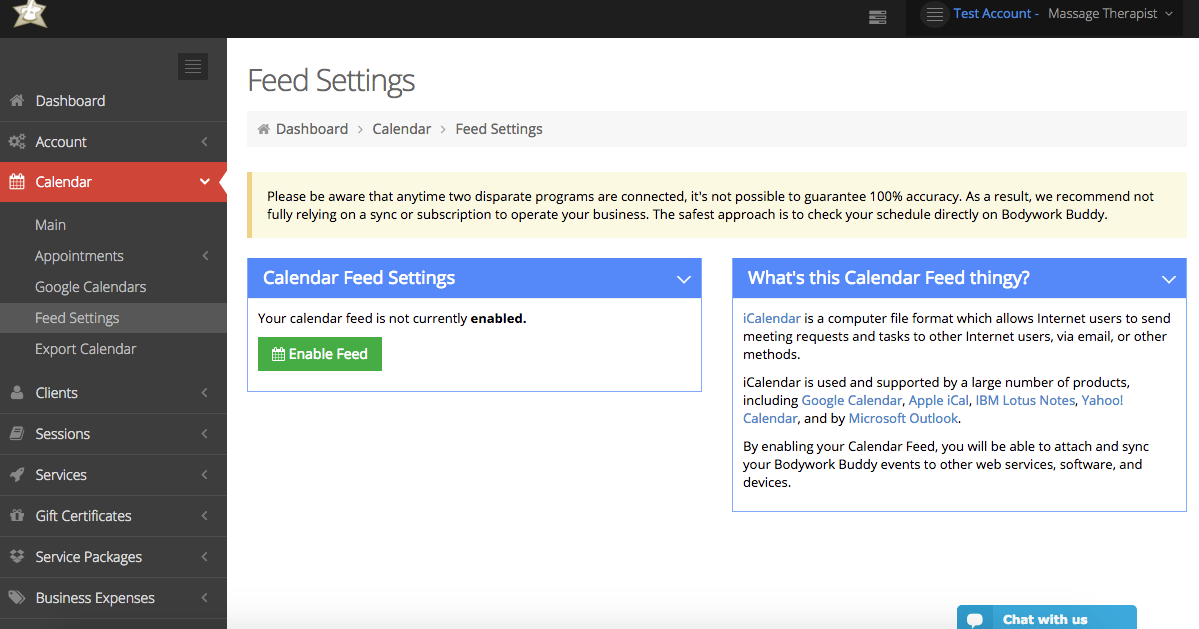Click the server icon in top bar
This screenshot has width=1199, height=629.
coord(877,16)
